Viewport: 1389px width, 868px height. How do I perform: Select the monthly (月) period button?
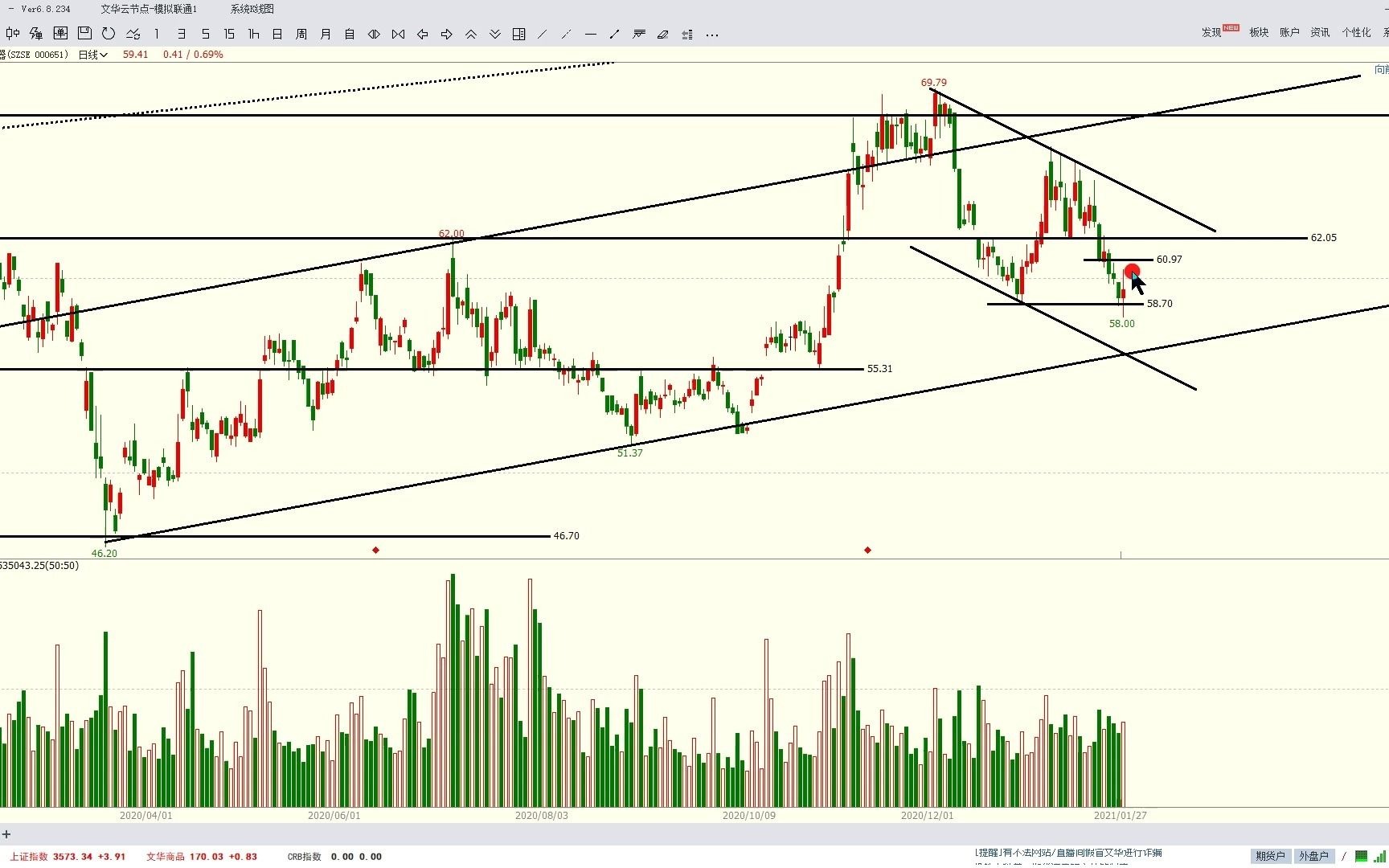[326, 34]
